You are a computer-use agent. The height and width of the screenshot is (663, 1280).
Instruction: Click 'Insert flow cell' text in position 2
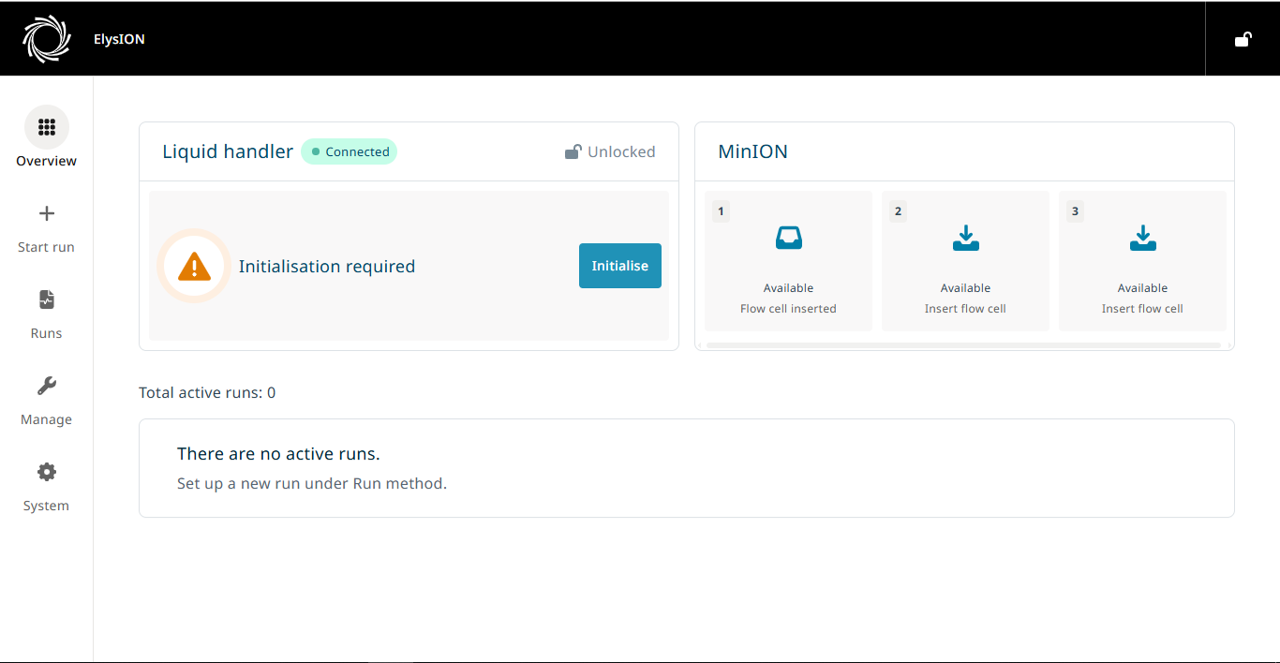coord(965,309)
